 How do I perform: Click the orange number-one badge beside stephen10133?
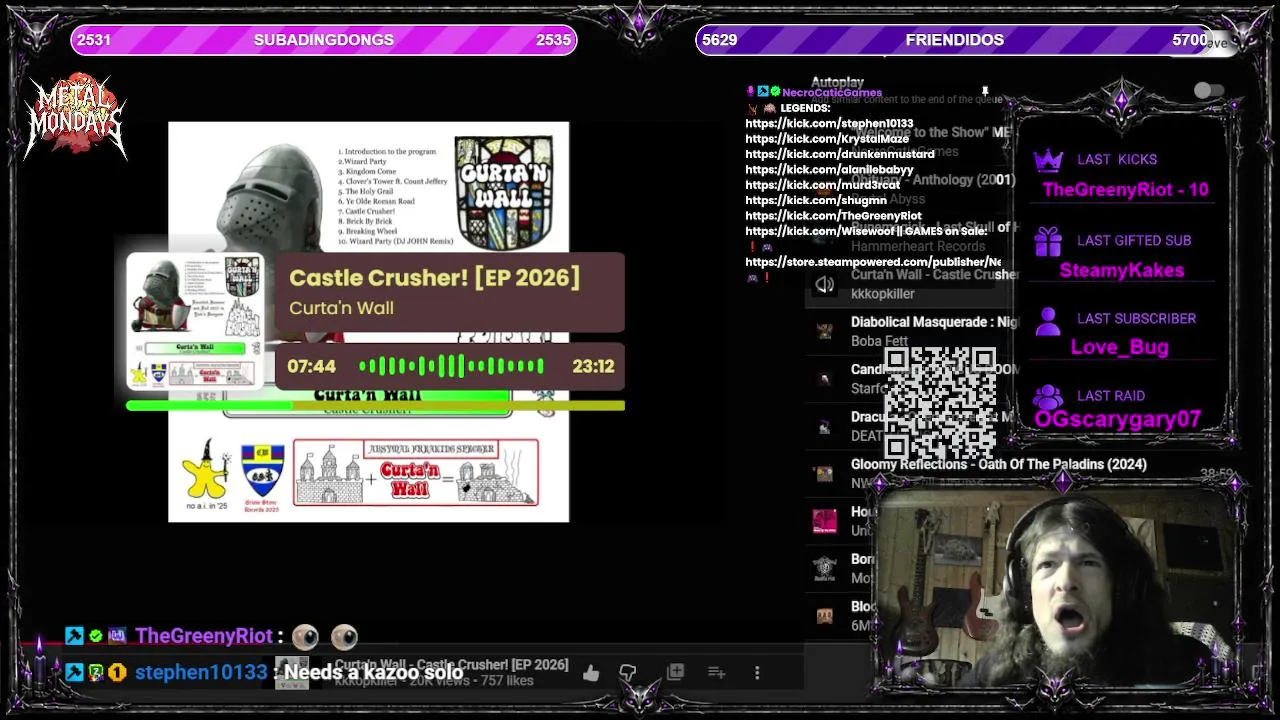coord(118,672)
